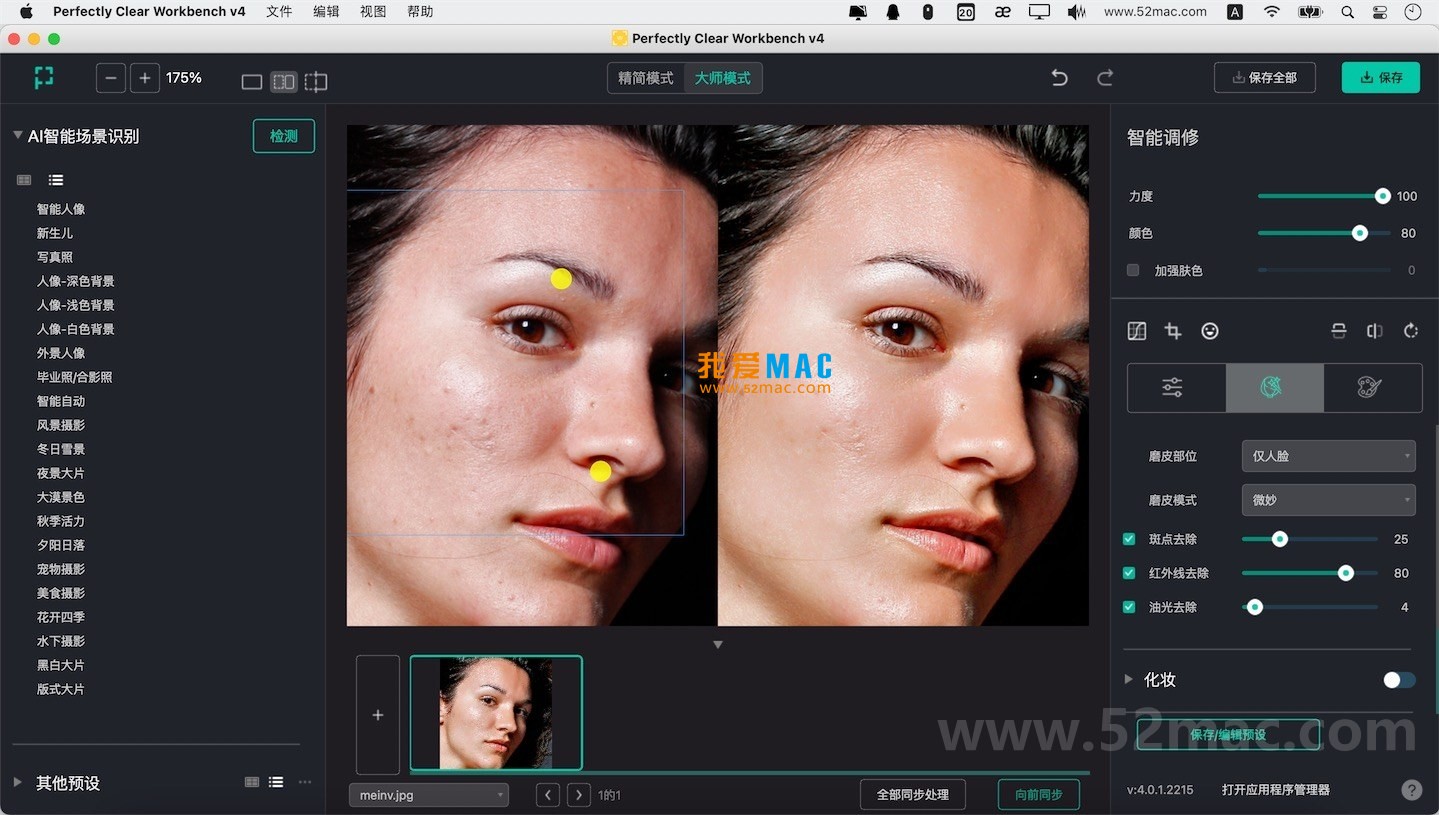Screen dimensions: 1439x815
Task: Click the green 保存 button
Action: tap(1381, 78)
